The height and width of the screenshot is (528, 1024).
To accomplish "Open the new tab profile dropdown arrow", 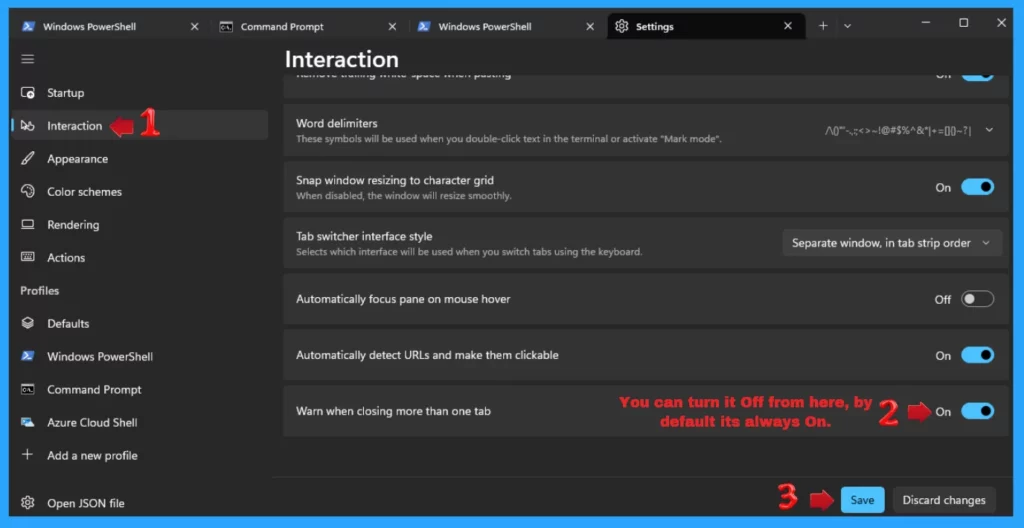I will [847, 26].
